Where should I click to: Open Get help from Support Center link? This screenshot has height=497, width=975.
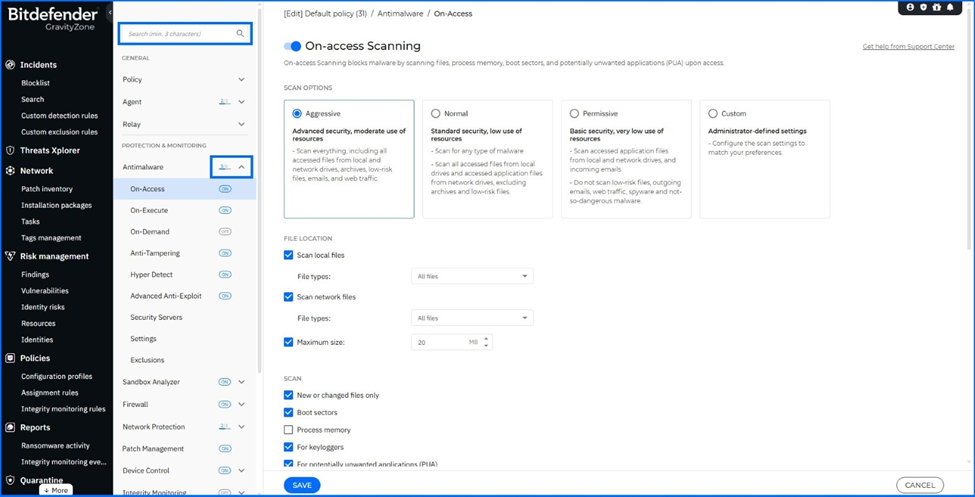click(908, 47)
